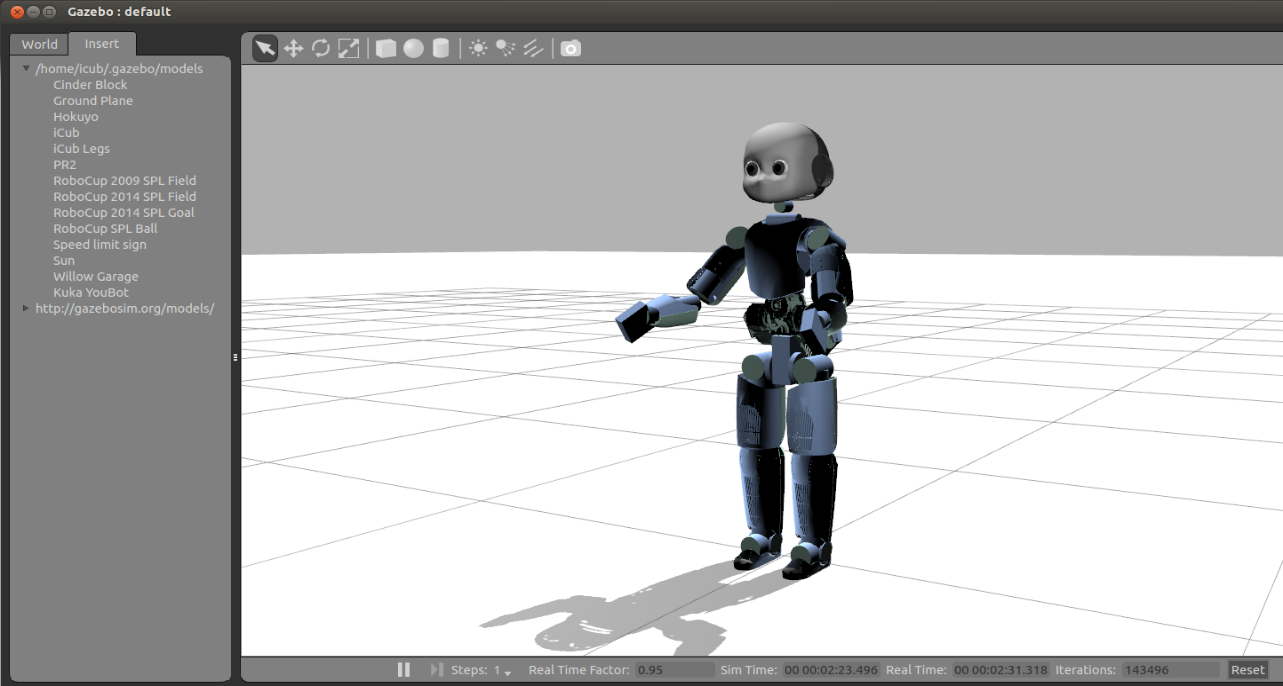Step the simulation forward once
Image resolution: width=1283 pixels, height=686 pixels.
(436, 670)
